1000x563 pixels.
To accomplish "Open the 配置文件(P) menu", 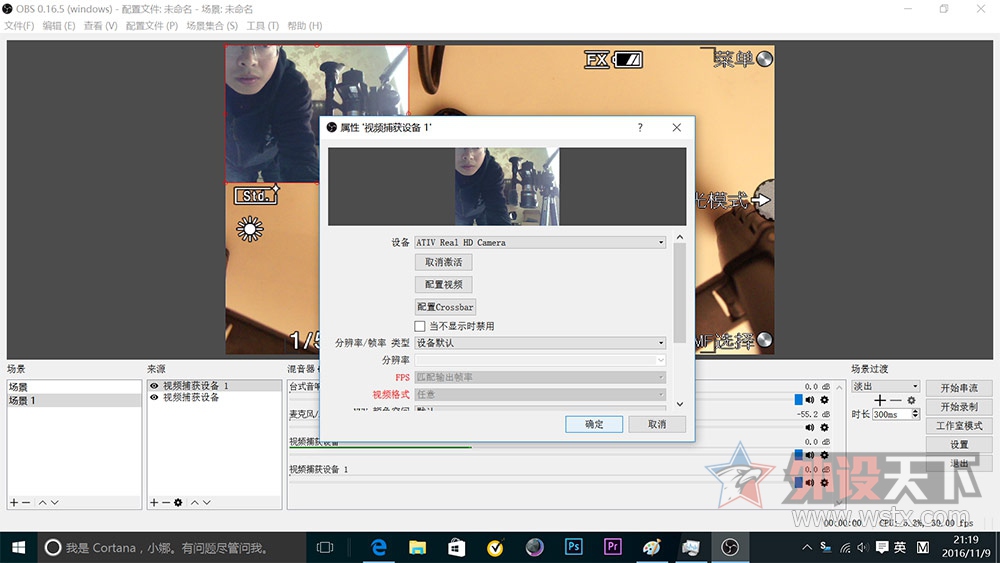I will pos(152,26).
